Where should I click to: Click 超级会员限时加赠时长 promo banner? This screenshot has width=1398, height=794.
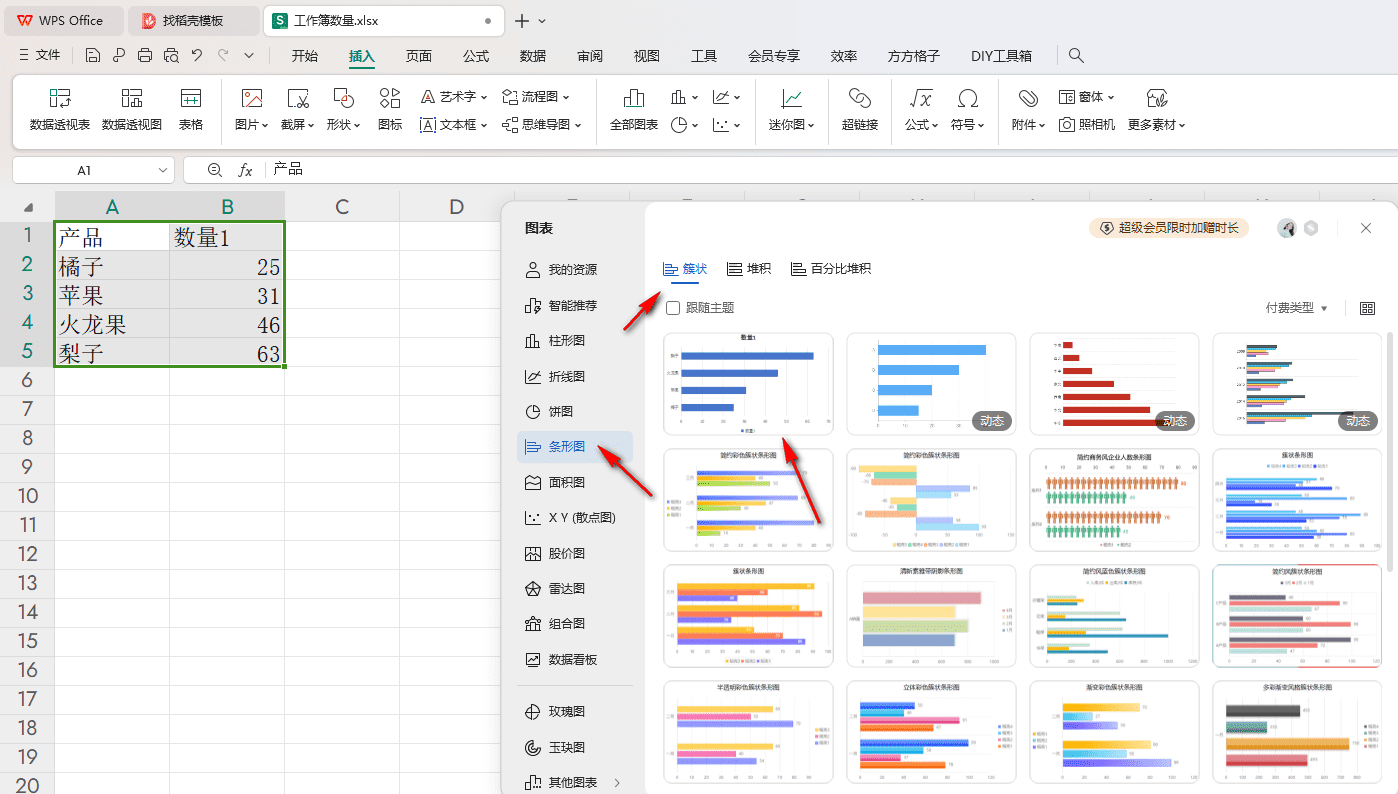click(1169, 228)
